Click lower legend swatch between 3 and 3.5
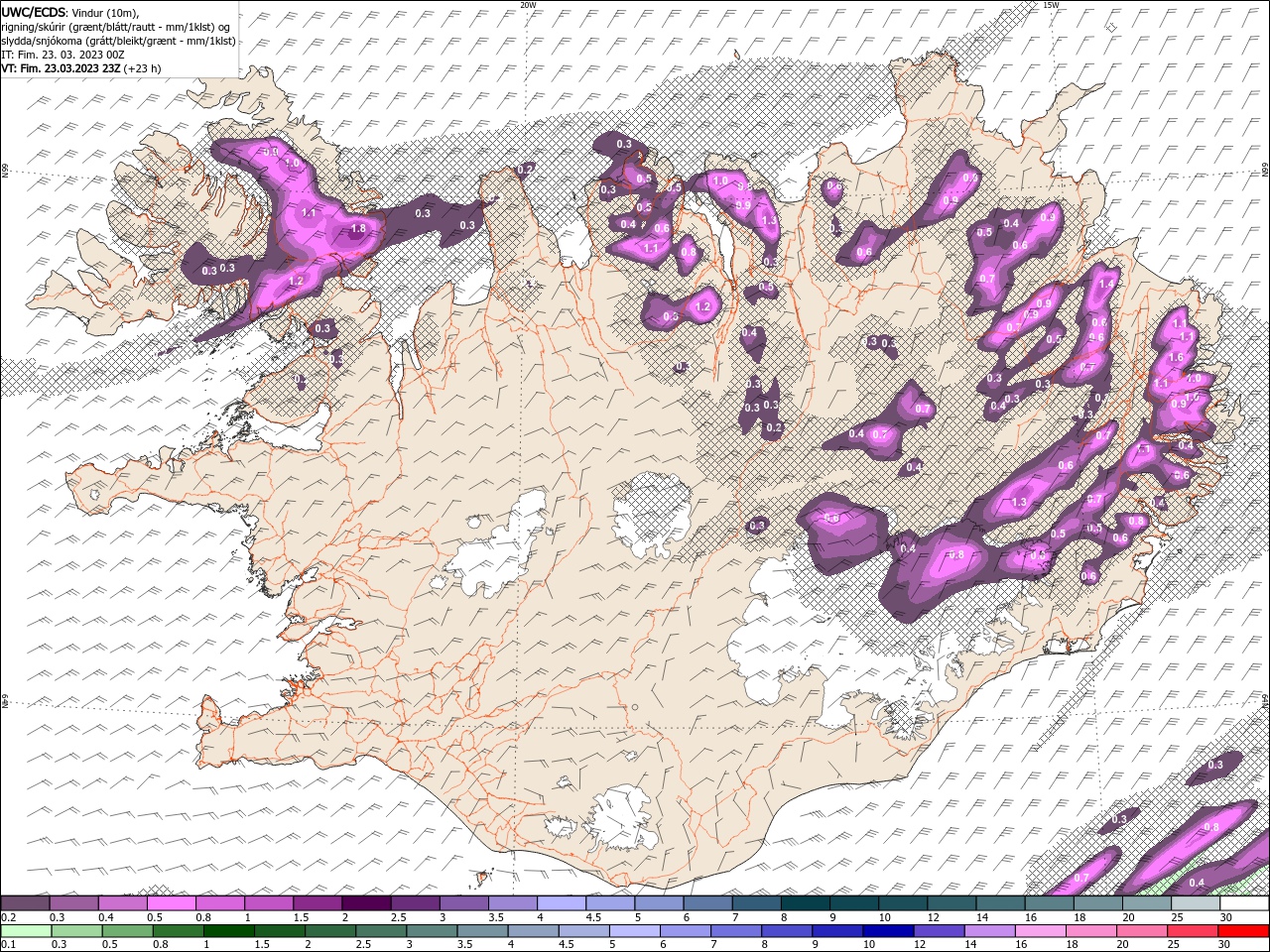Screen dimensions: 1270x952 point(432,930)
